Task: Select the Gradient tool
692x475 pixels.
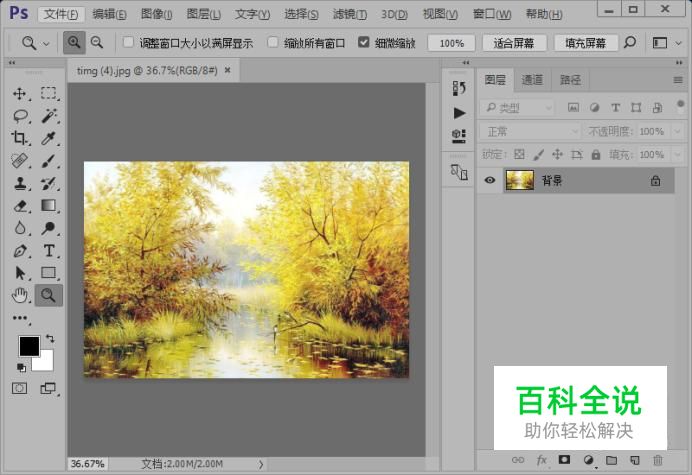Action: pyautogui.click(x=48, y=206)
